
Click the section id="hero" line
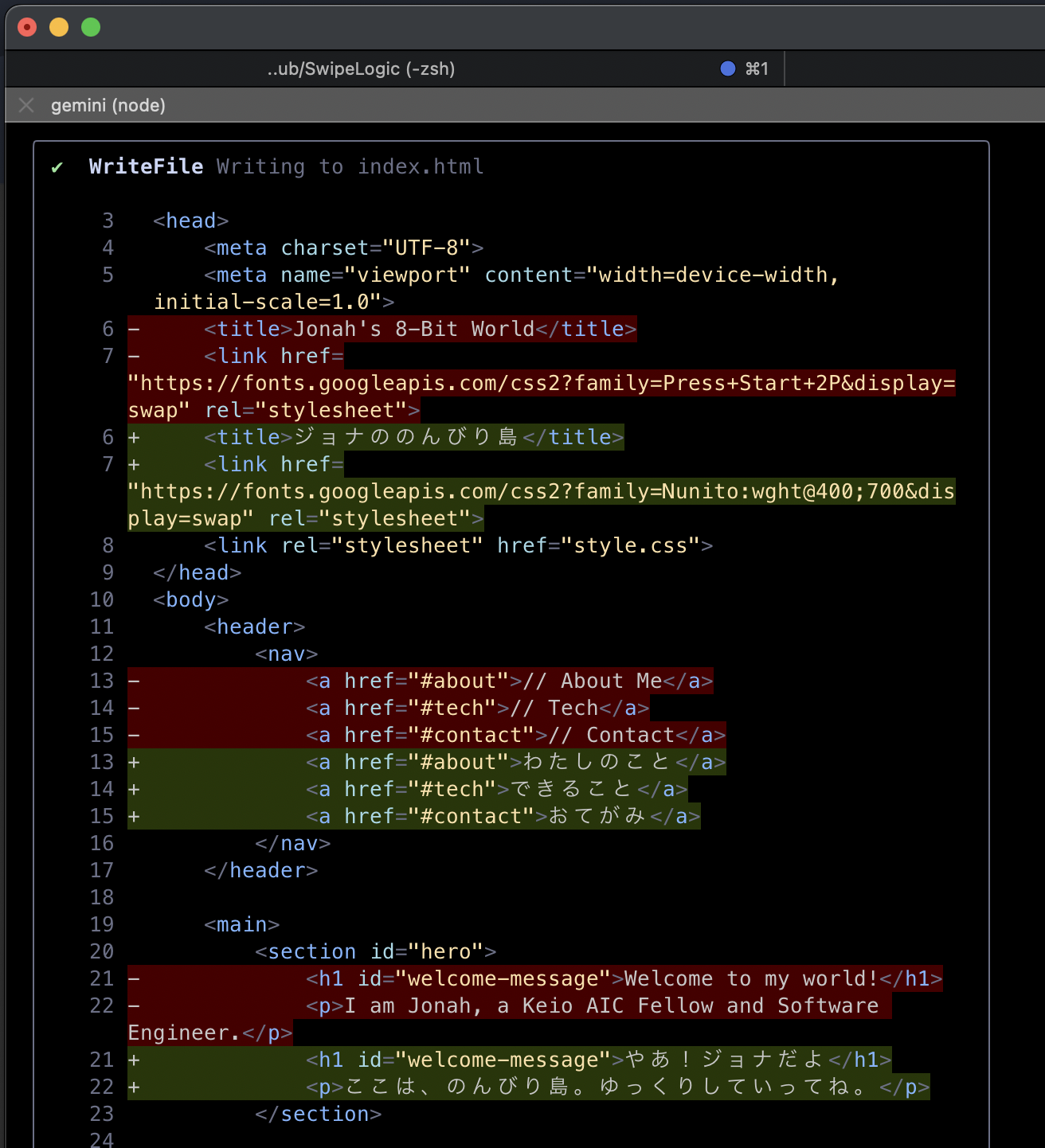[376, 951]
